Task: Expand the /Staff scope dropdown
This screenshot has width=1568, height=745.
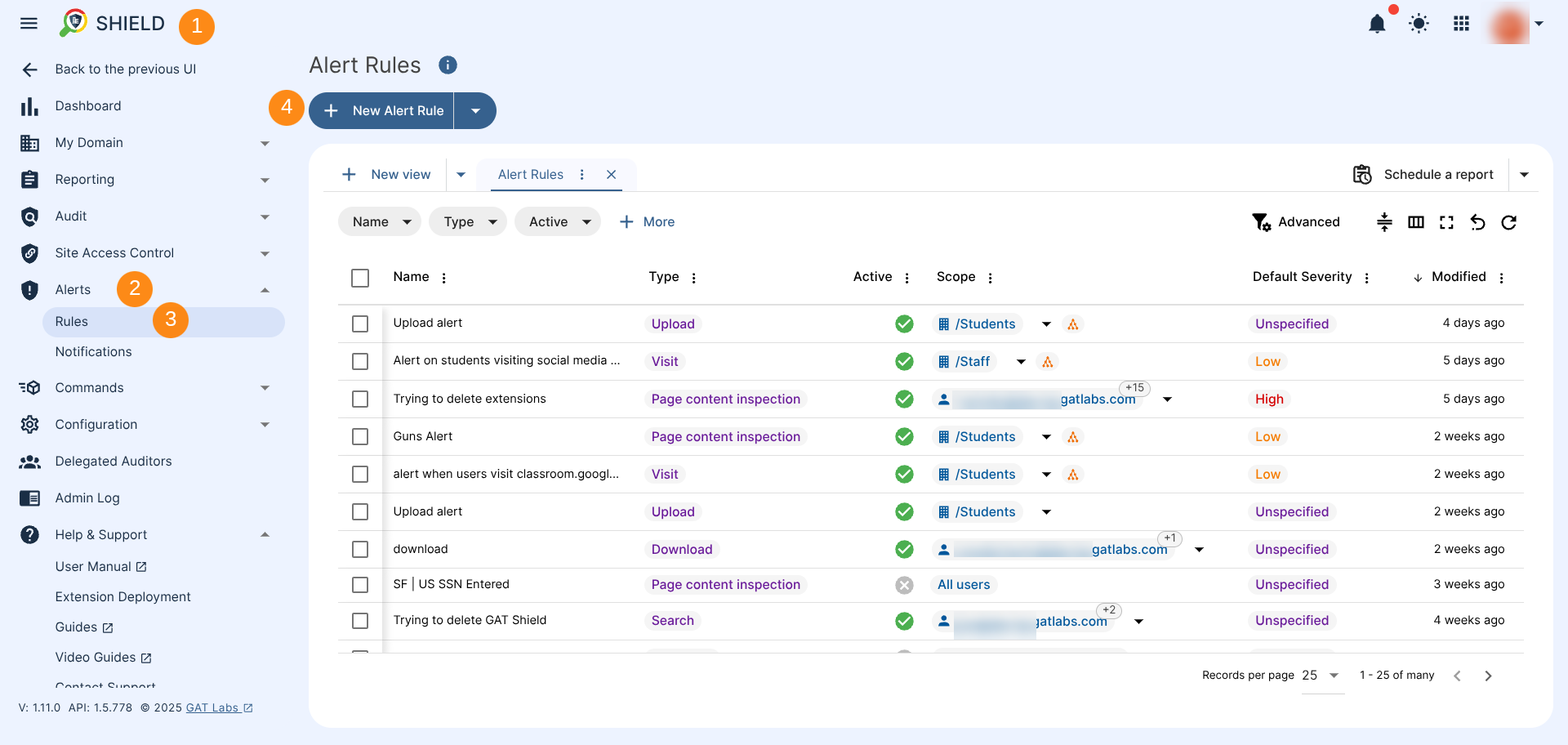Action: [1021, 362]
